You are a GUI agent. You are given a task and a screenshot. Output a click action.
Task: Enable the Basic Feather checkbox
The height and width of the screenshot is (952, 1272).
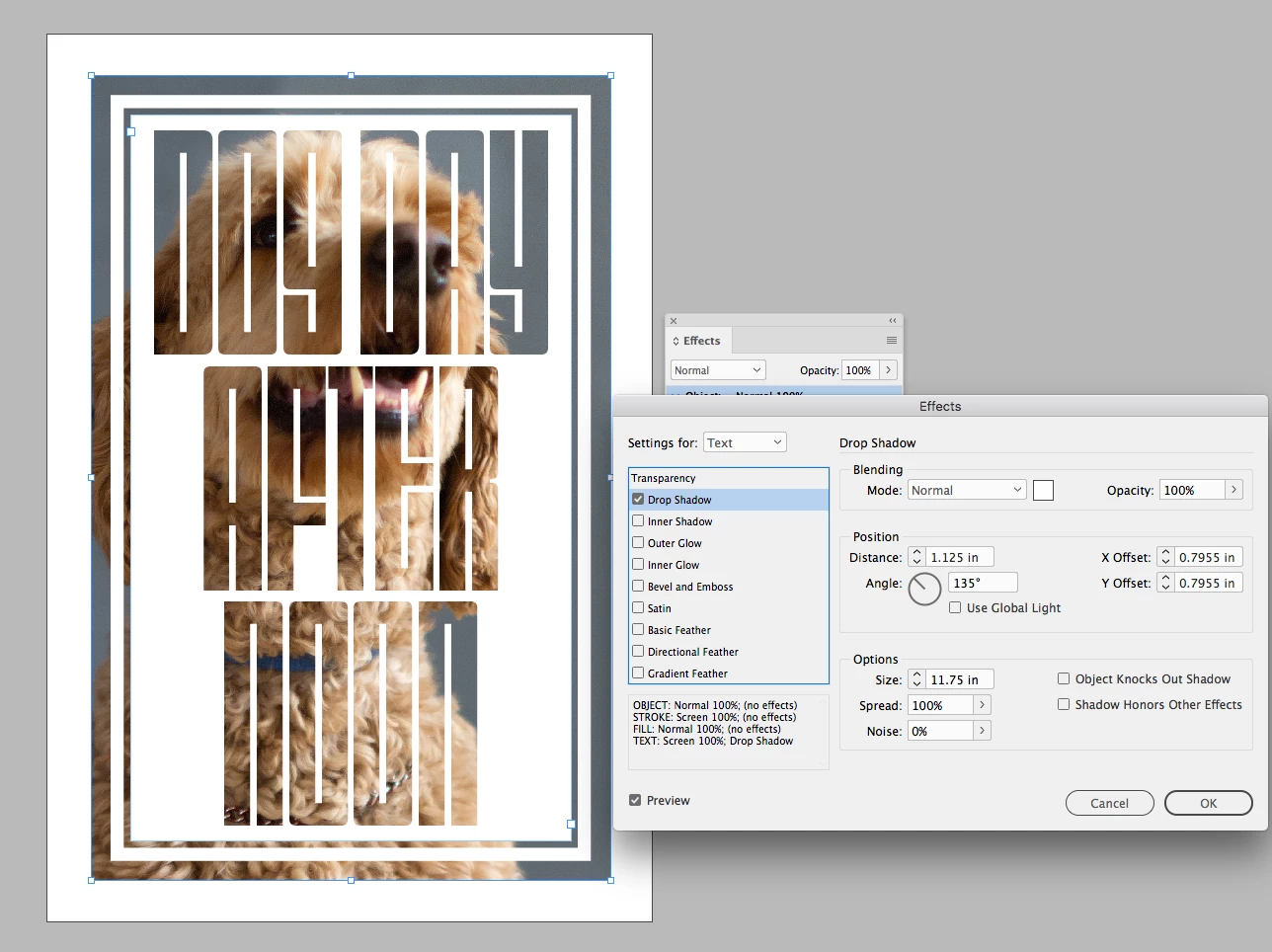(x=638, y=630)
